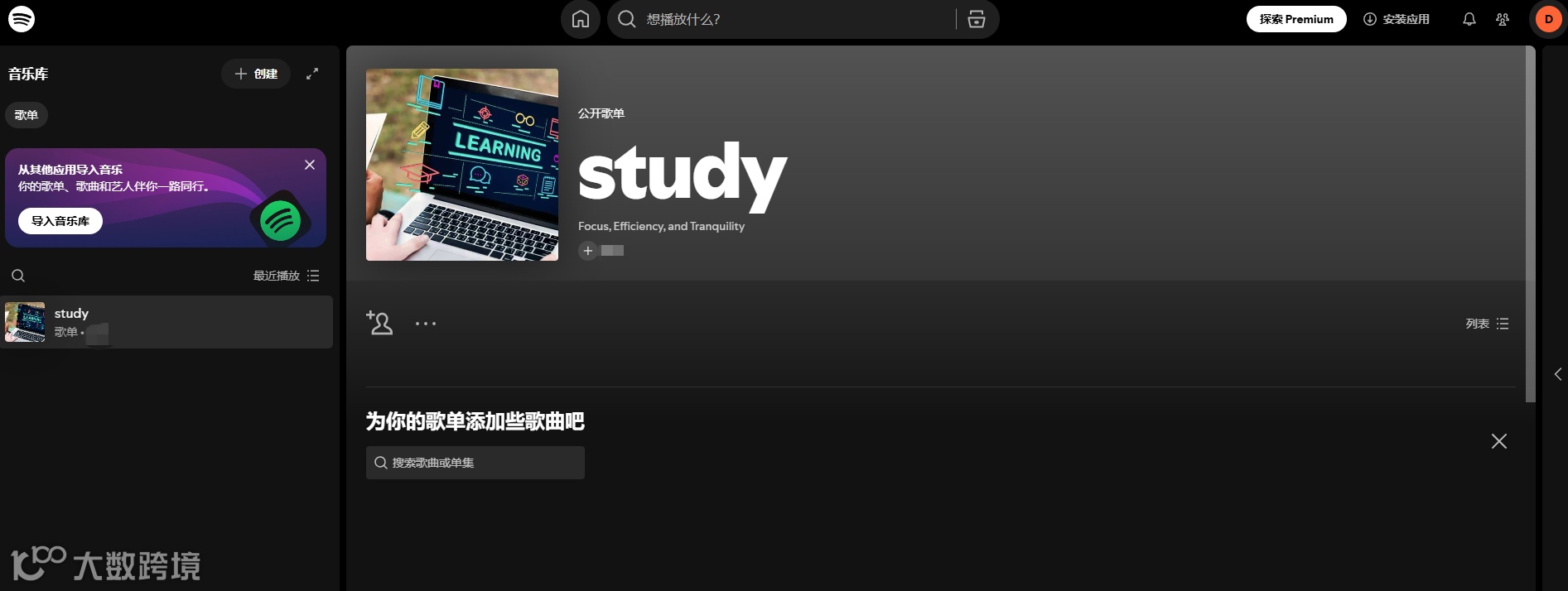Close the add-songs search section

coord(1499,441)
